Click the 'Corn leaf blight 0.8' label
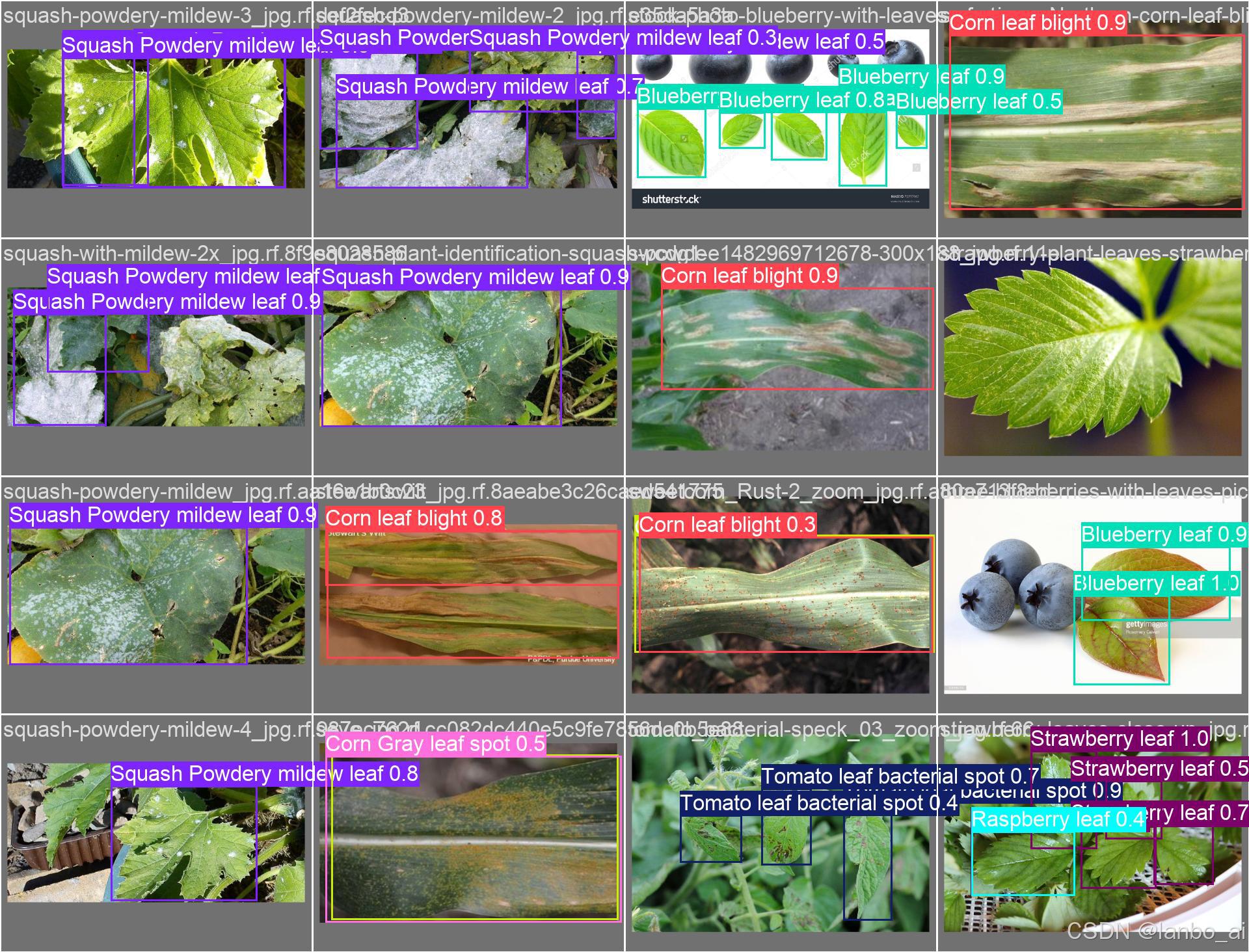1249x952 pixels. (414, 518)
